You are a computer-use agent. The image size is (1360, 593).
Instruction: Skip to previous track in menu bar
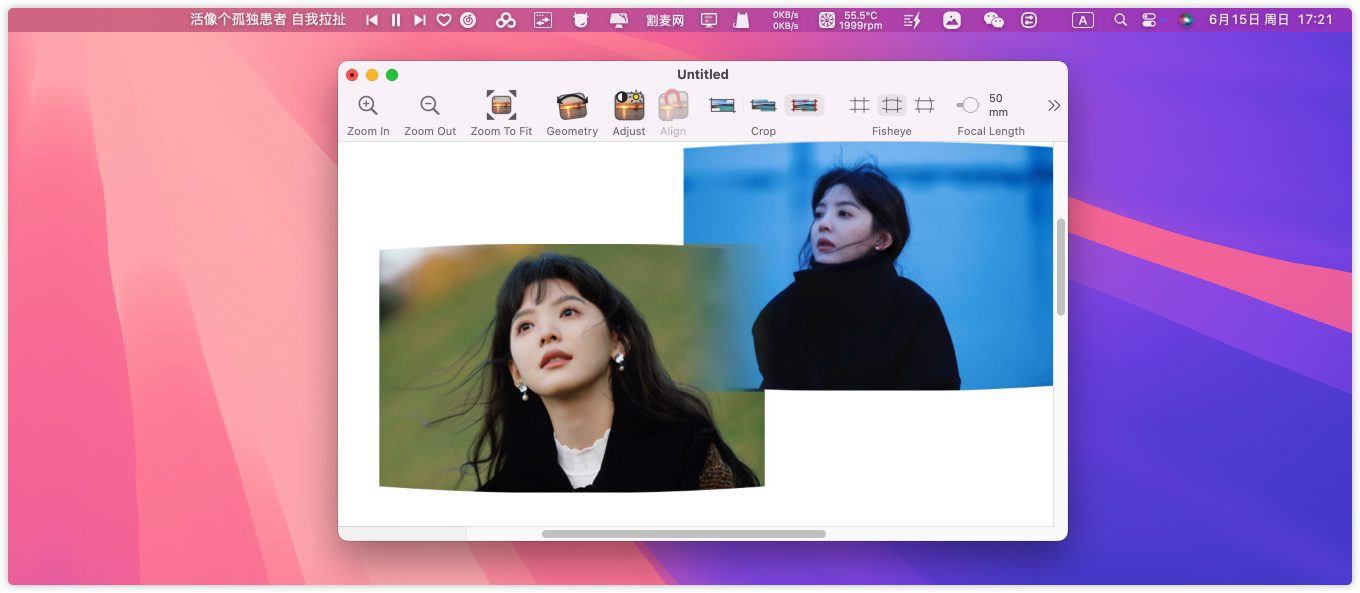[372, 20]
